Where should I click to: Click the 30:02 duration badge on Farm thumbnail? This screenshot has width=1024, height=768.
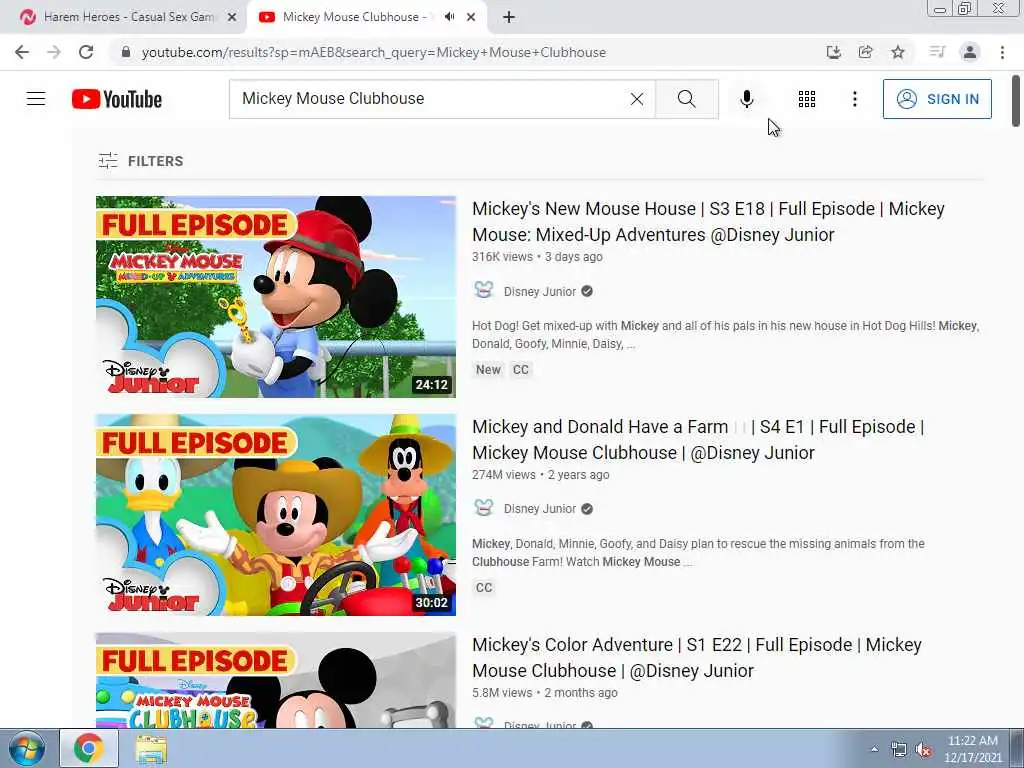tap(432, 603)
